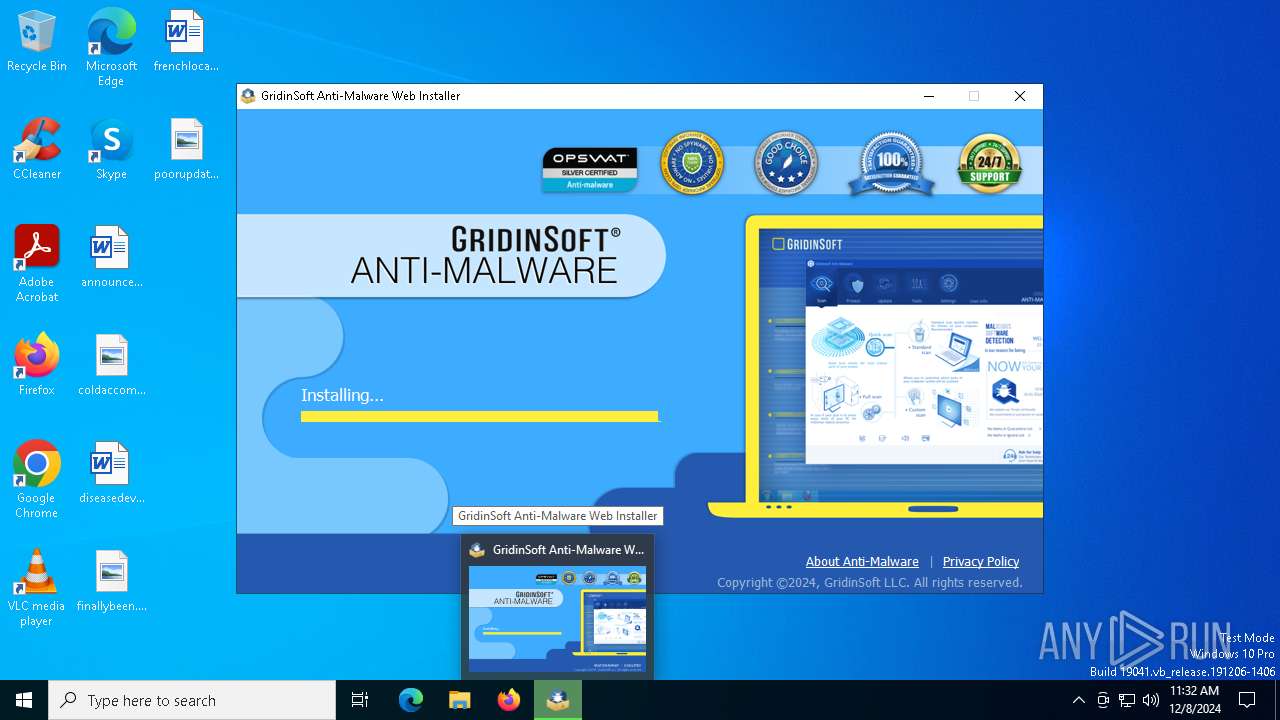This screenshot has height=720, width=1280.
Task: Show hidden system tray icons
Action: [1078, 700]
